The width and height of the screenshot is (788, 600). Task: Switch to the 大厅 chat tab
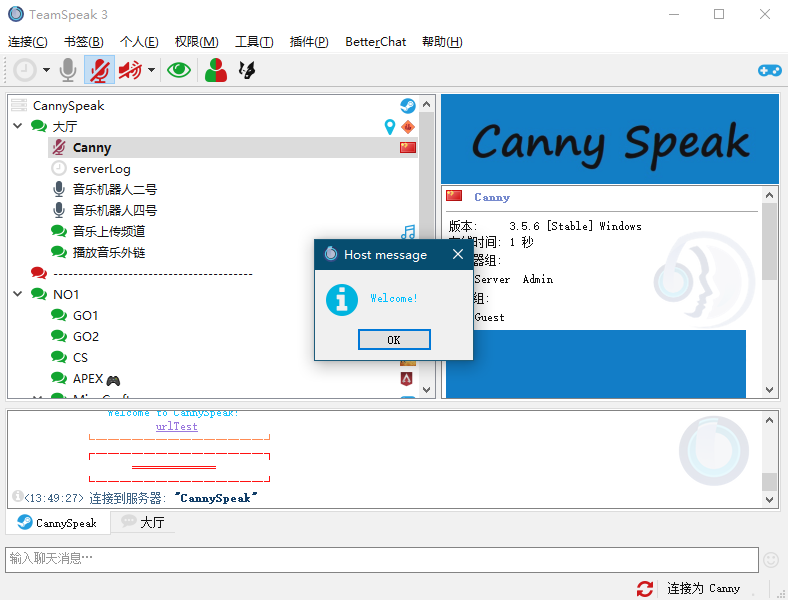pos(143,522)
